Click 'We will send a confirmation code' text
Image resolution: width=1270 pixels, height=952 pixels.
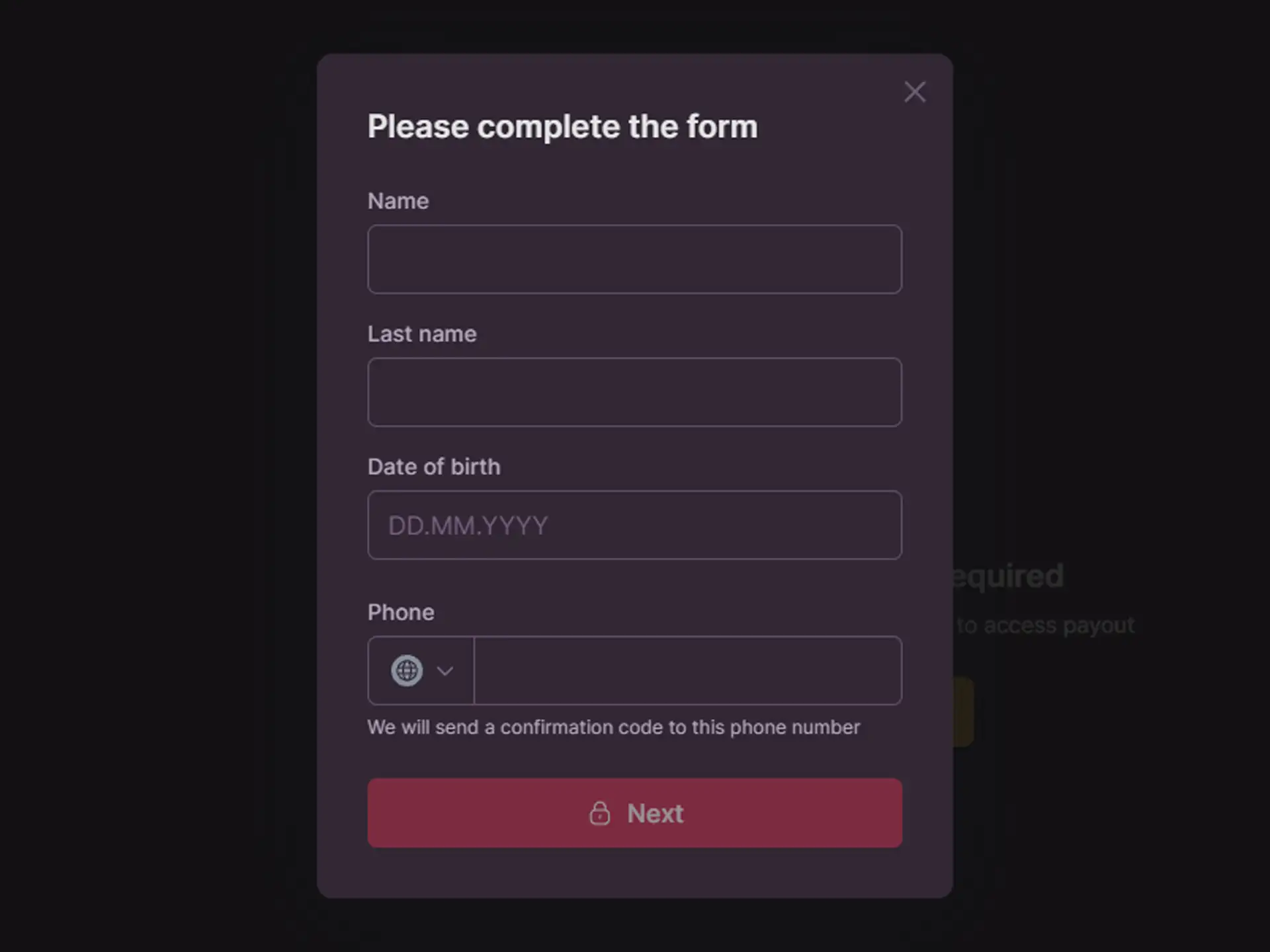click(614, 727)
